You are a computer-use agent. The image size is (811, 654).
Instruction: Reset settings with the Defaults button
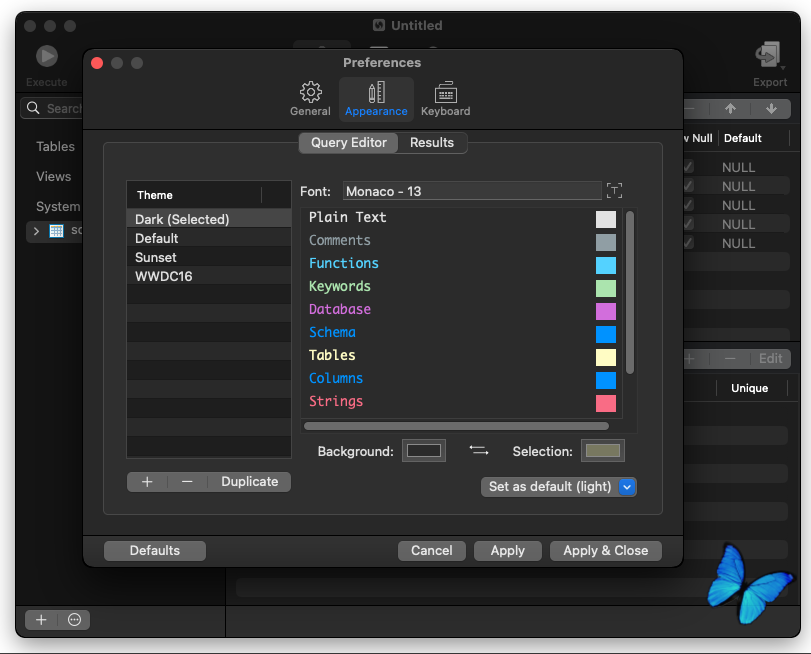(155, 551)
